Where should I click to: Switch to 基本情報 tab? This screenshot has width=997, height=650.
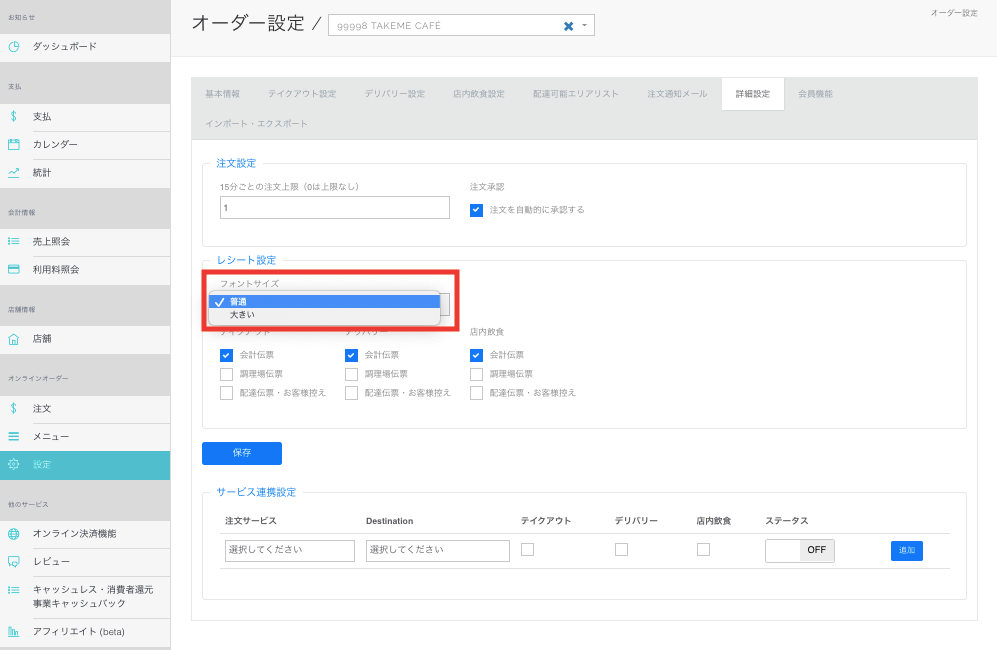click(223, 94)
